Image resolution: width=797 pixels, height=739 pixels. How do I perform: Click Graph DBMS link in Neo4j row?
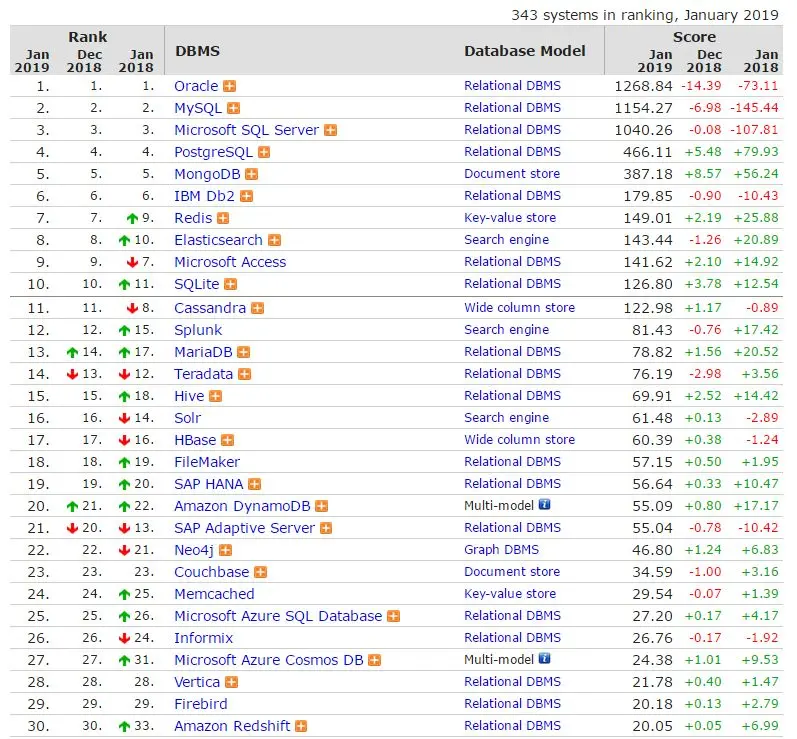[x=501, y=550]
